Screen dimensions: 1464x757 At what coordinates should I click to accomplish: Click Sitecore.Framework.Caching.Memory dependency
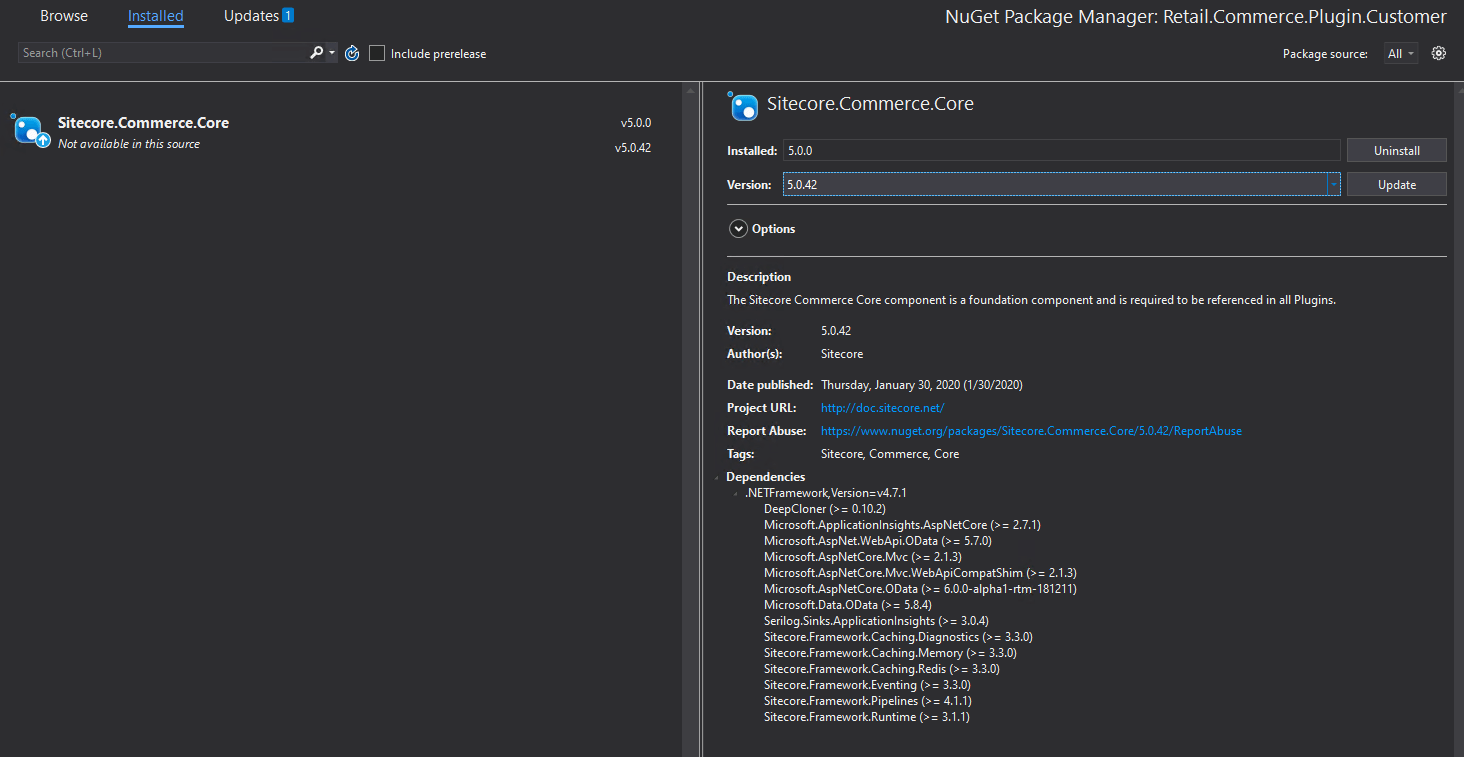click(x=890, y=653)
